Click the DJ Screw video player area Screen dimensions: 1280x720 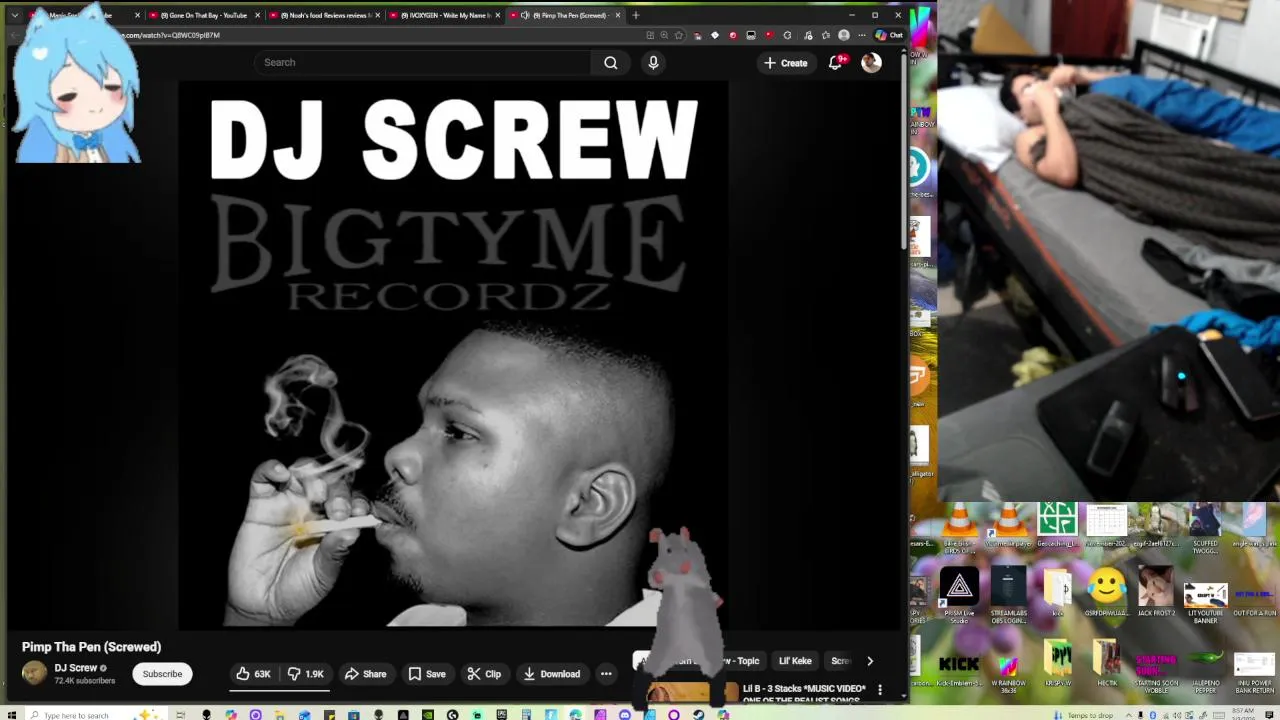click(x=453, y=353)
